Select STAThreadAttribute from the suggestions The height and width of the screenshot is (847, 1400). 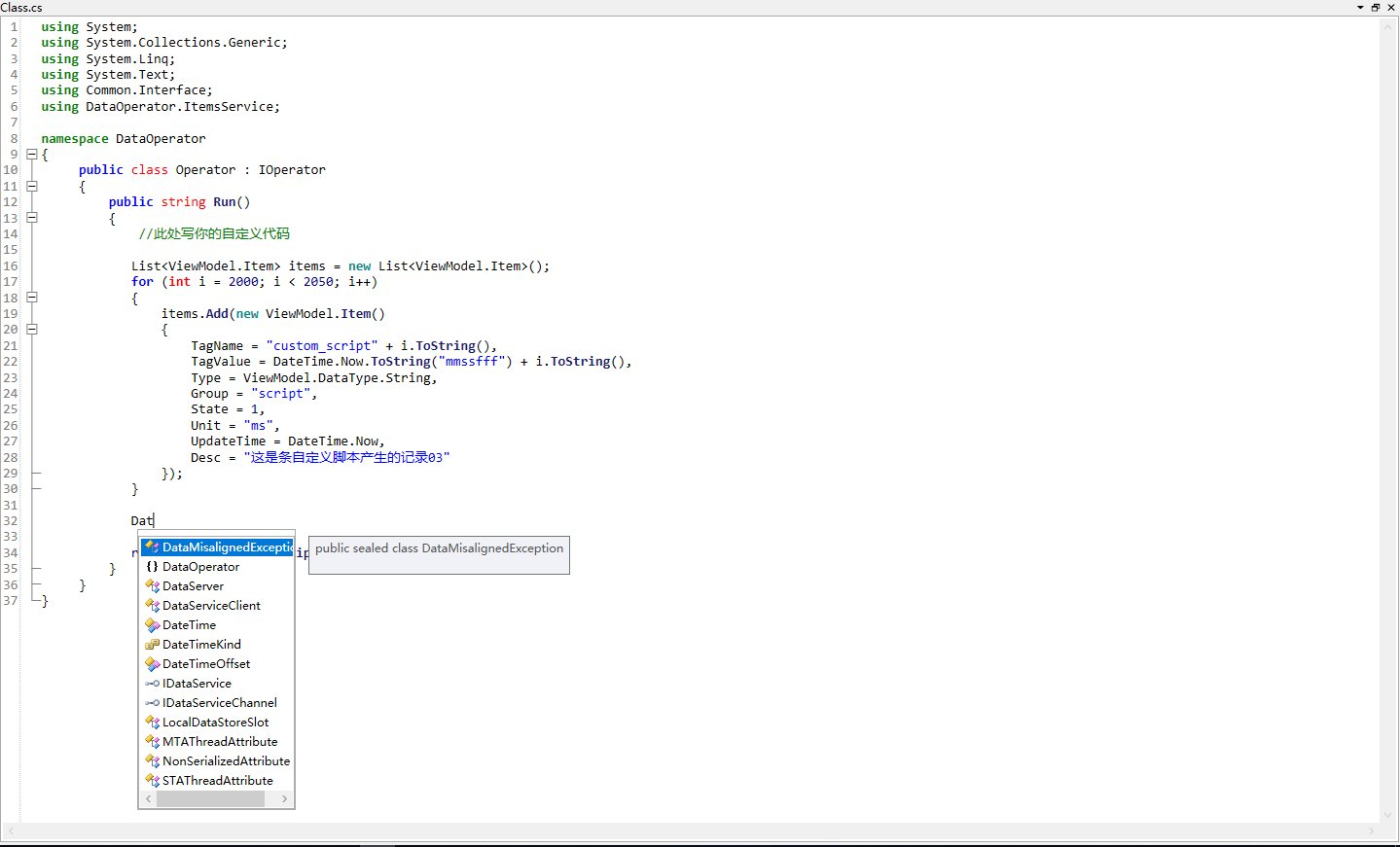tap(217, 781)
